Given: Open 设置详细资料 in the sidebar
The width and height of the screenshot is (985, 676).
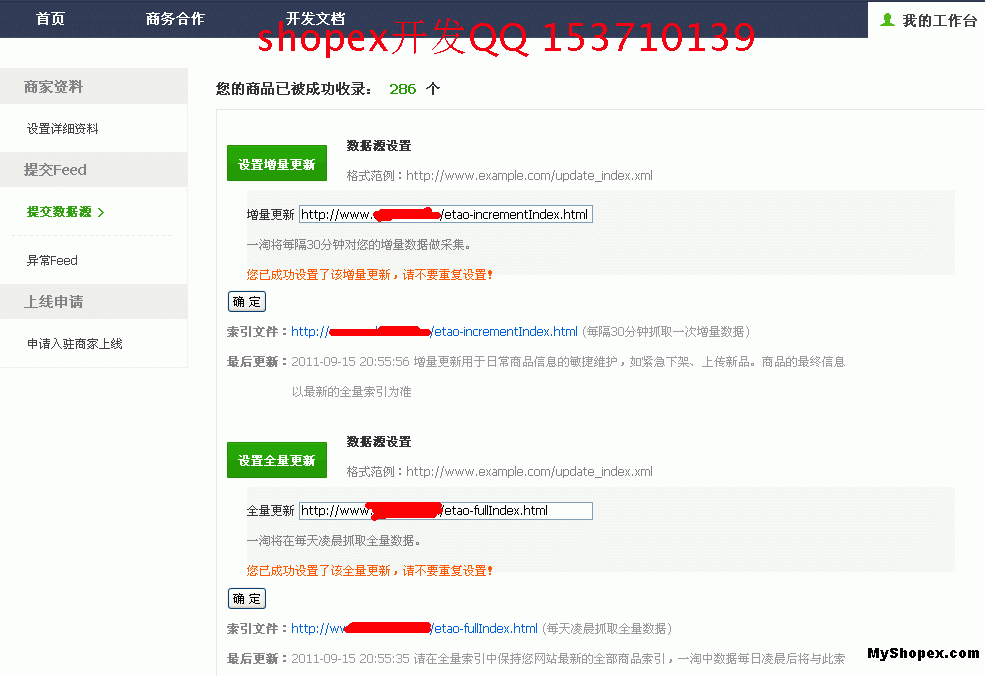Looking at the screenshot, I should 63,129.
